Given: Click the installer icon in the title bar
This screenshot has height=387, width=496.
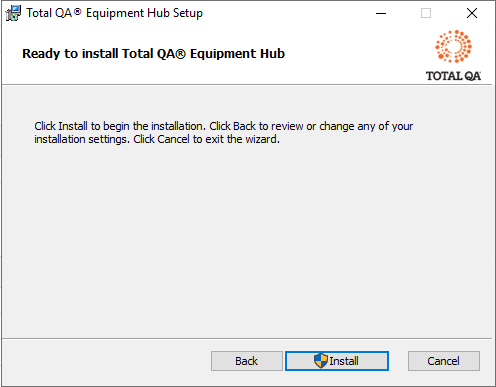Looking at the screenshot, I should point(13,13).
